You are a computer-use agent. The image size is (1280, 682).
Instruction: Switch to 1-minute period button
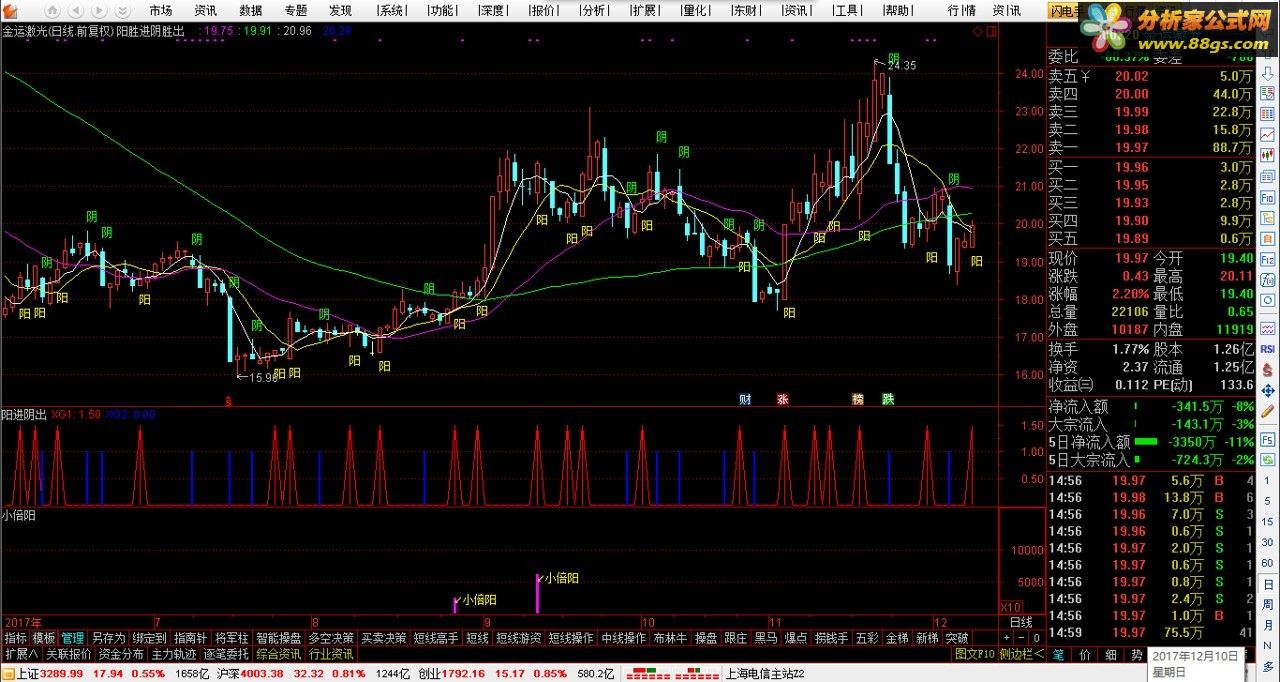1267,480
